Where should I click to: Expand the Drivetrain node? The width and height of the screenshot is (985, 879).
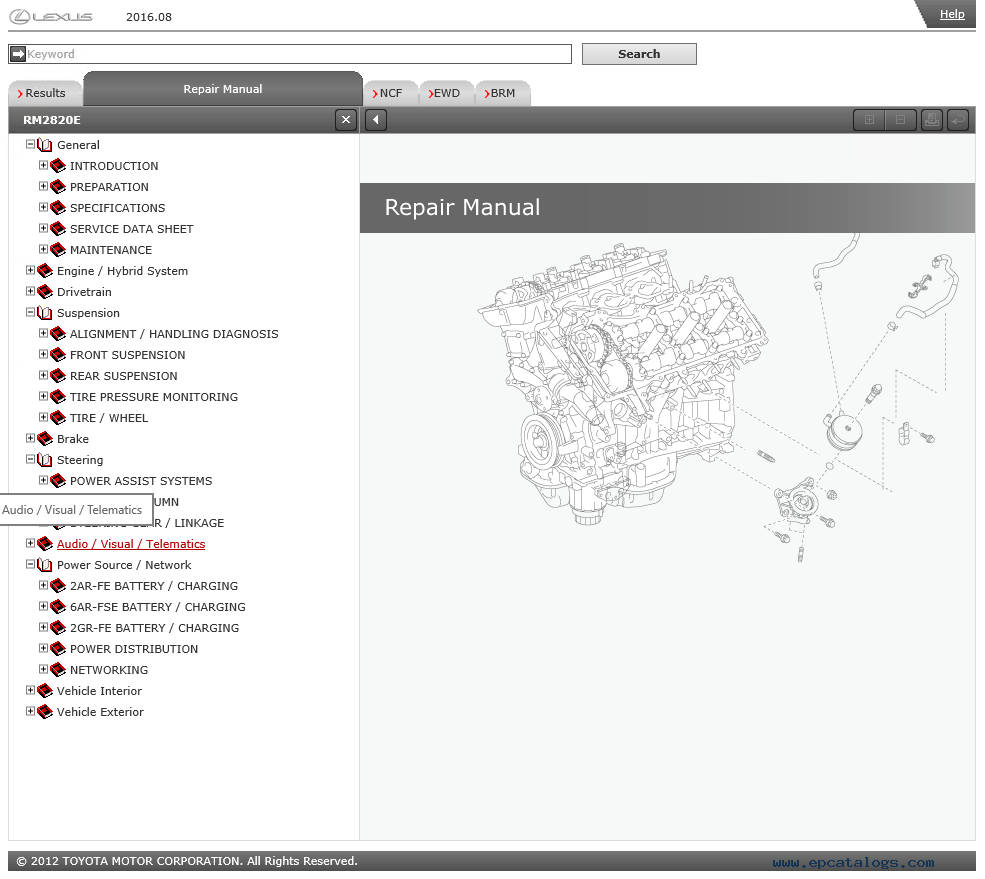pyautogui.click(x=30, y=291)
